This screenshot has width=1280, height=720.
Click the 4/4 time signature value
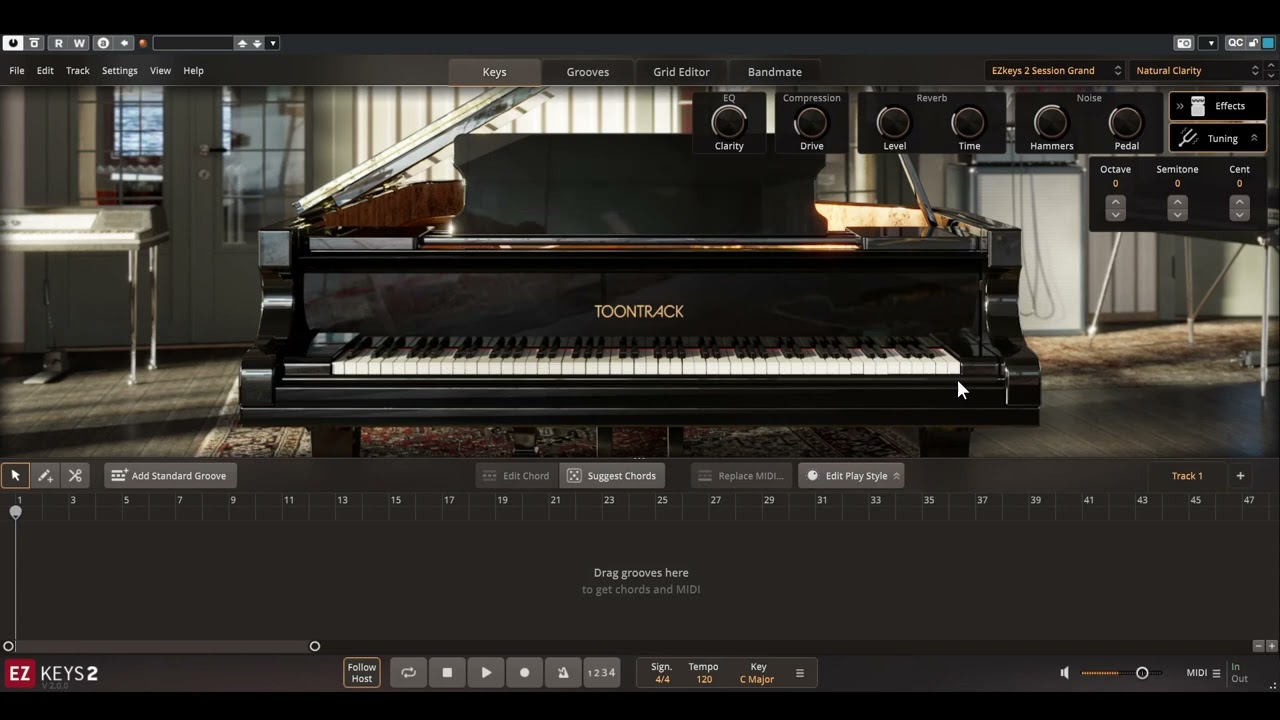(x=662, y=680)
